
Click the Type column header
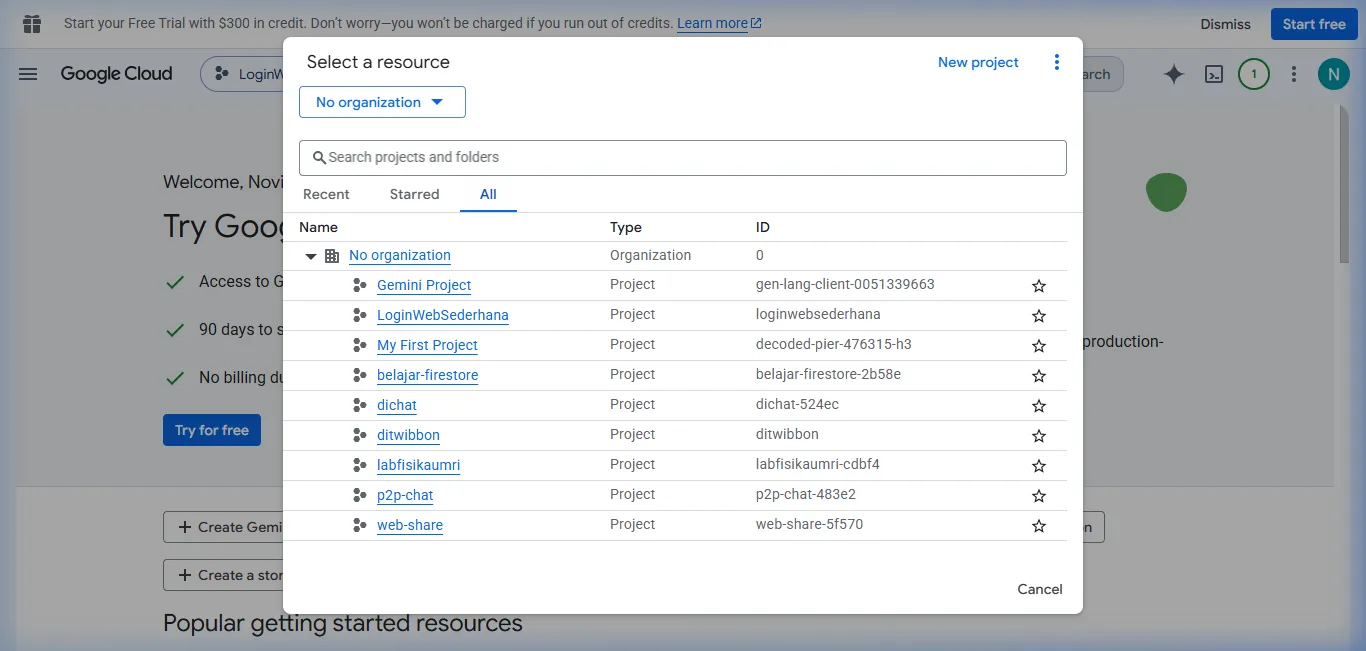point(626,227)
